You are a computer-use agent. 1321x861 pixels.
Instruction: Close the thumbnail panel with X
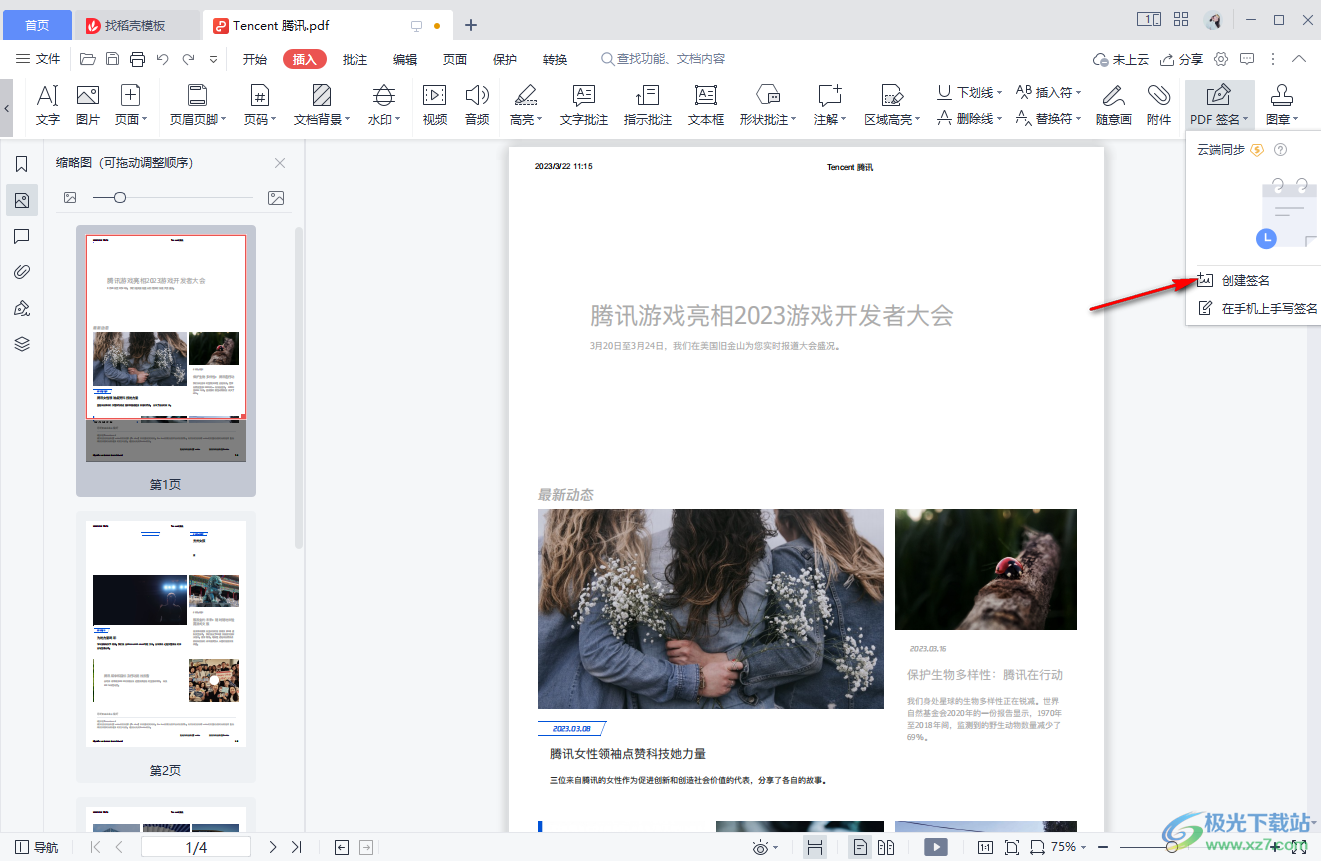tap(280, 163)
